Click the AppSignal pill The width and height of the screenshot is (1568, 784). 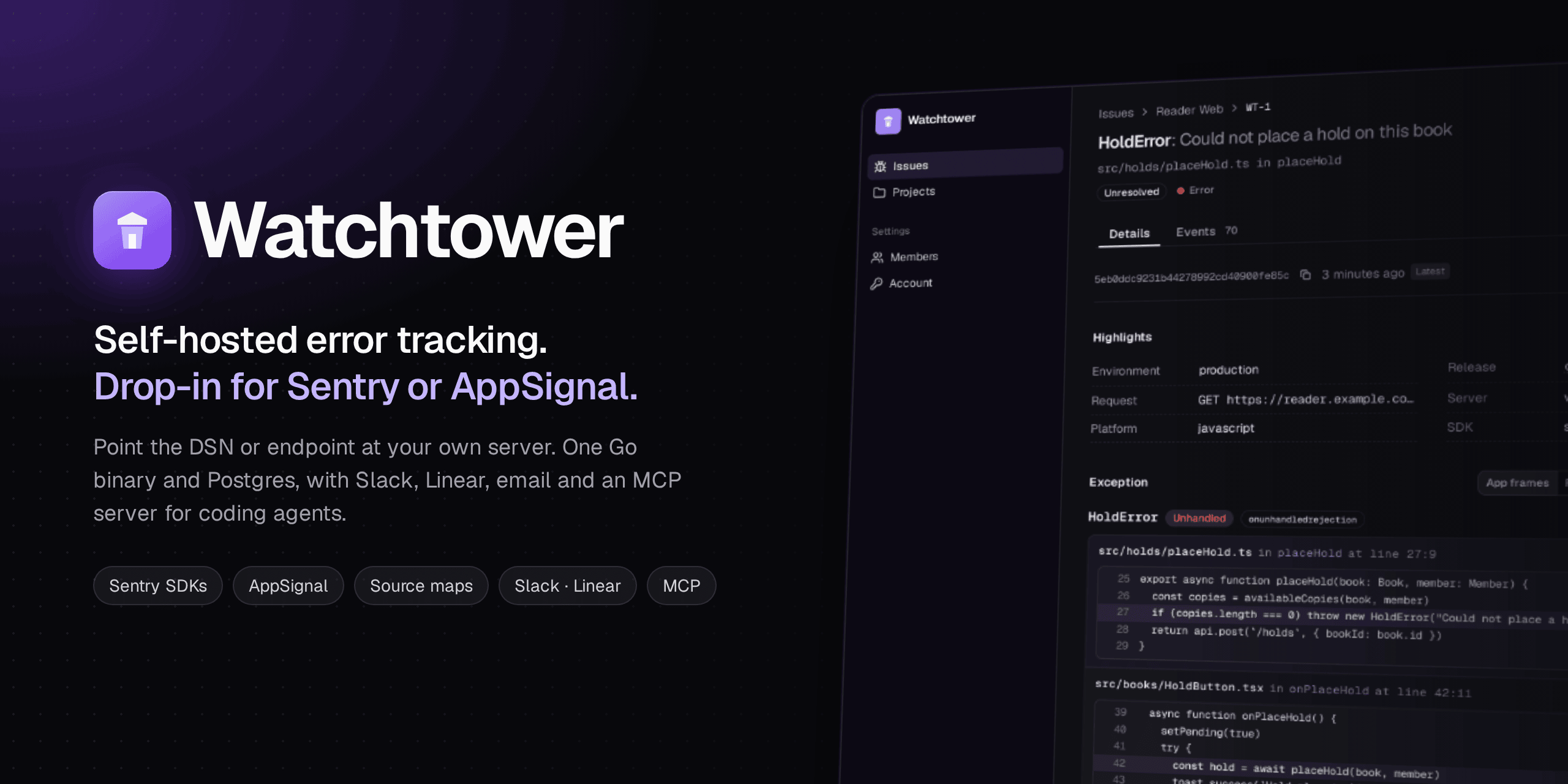click(288, 586)
